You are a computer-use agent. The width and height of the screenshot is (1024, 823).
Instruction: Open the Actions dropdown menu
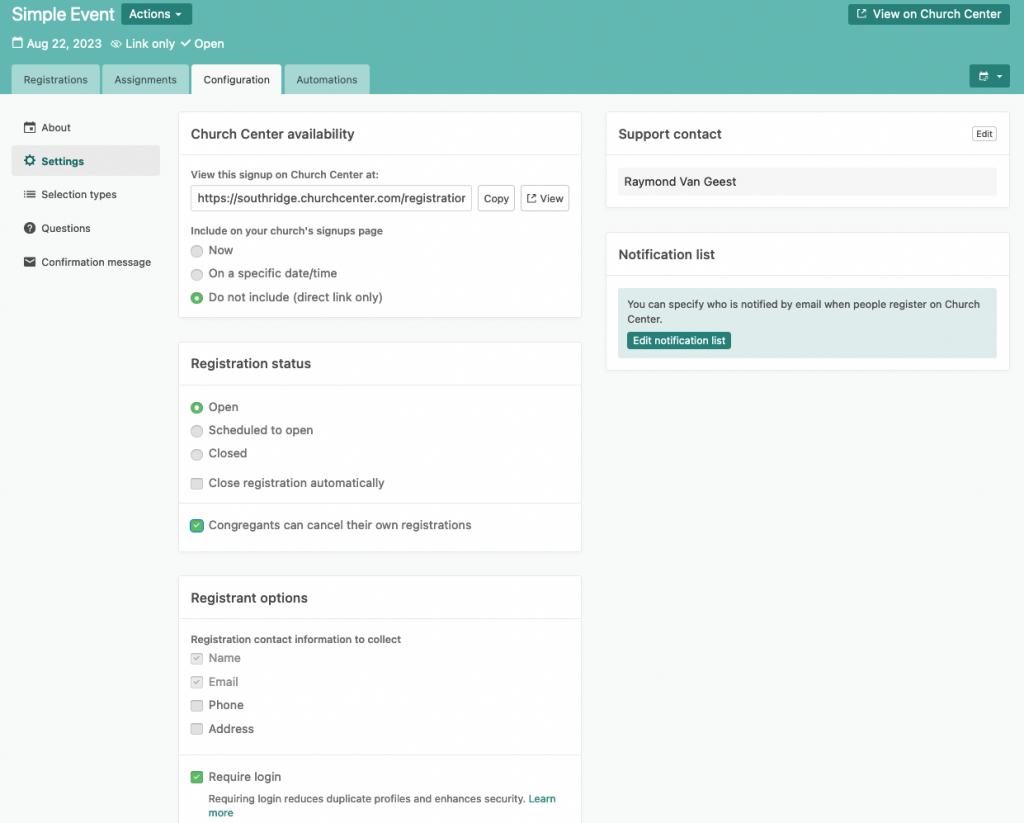(156, 14)
